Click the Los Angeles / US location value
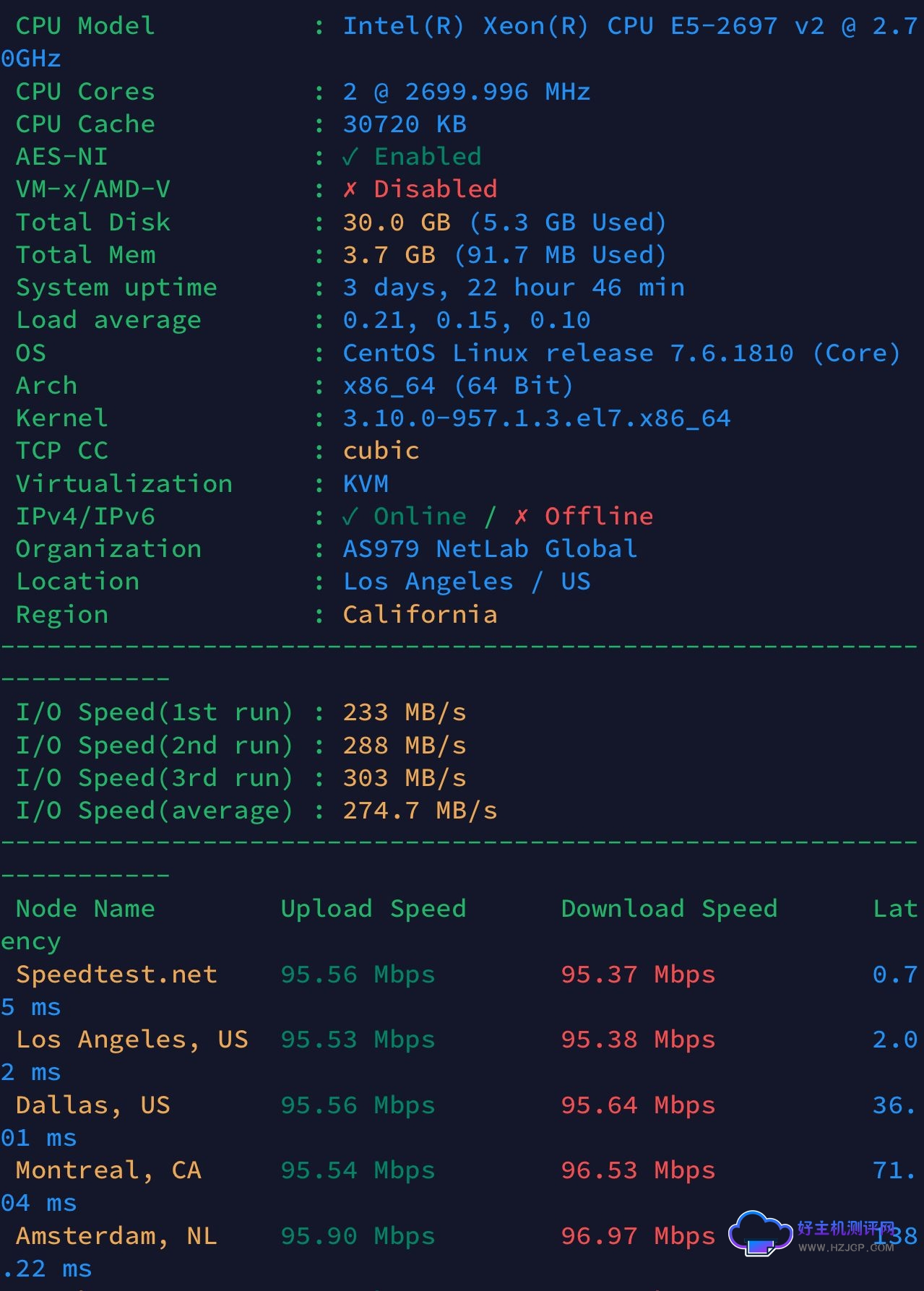924x1291 pixels. (x=466, y=582)
